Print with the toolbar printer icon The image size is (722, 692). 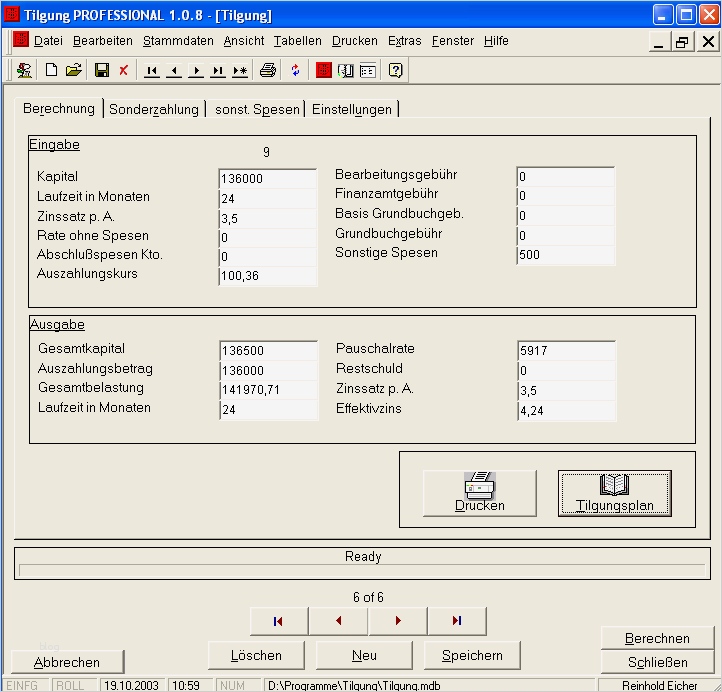click(268, 70)
